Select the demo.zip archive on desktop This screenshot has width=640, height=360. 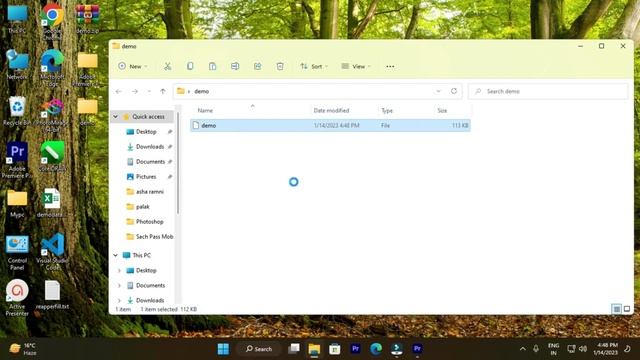point(87,19)
